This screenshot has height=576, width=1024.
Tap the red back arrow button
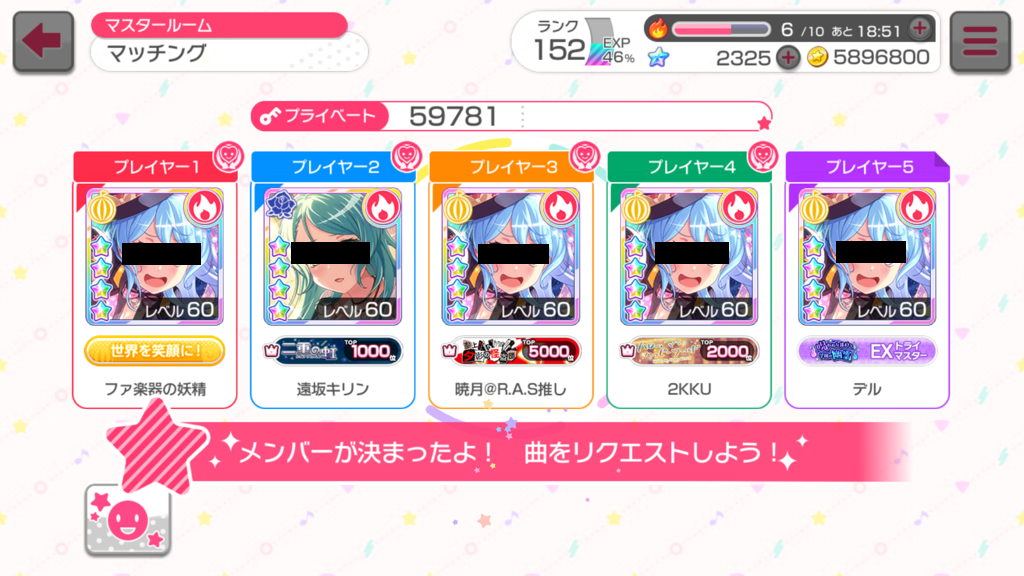(x=43, y=41)
